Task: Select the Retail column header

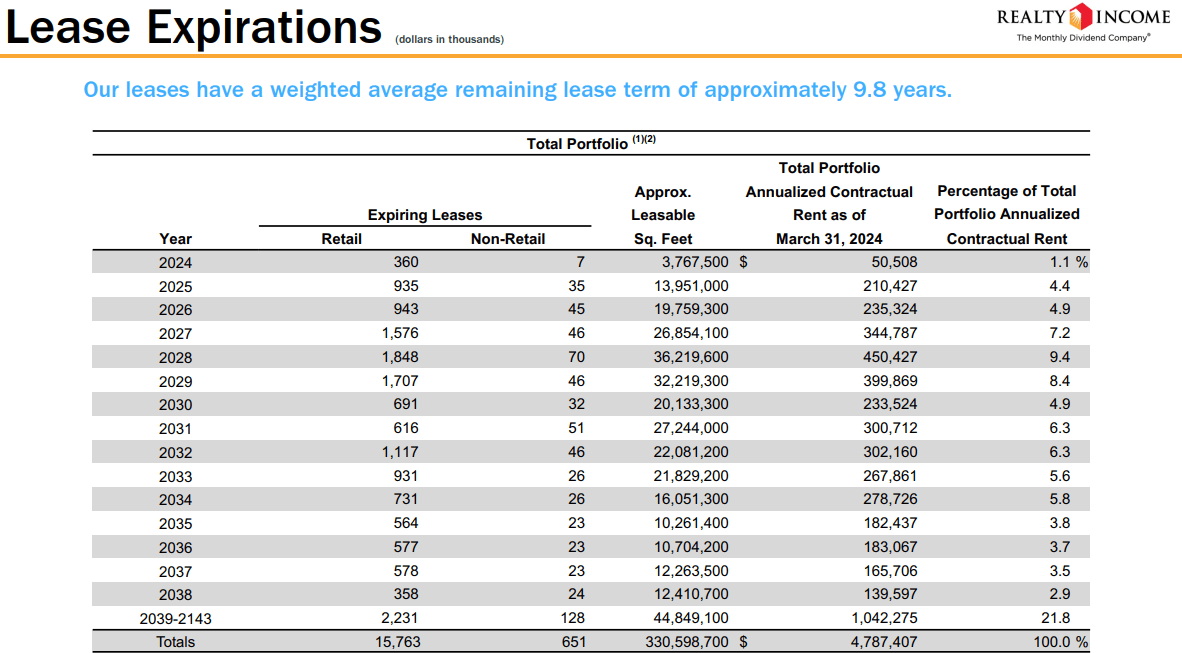Action: [x=343, y=238]
